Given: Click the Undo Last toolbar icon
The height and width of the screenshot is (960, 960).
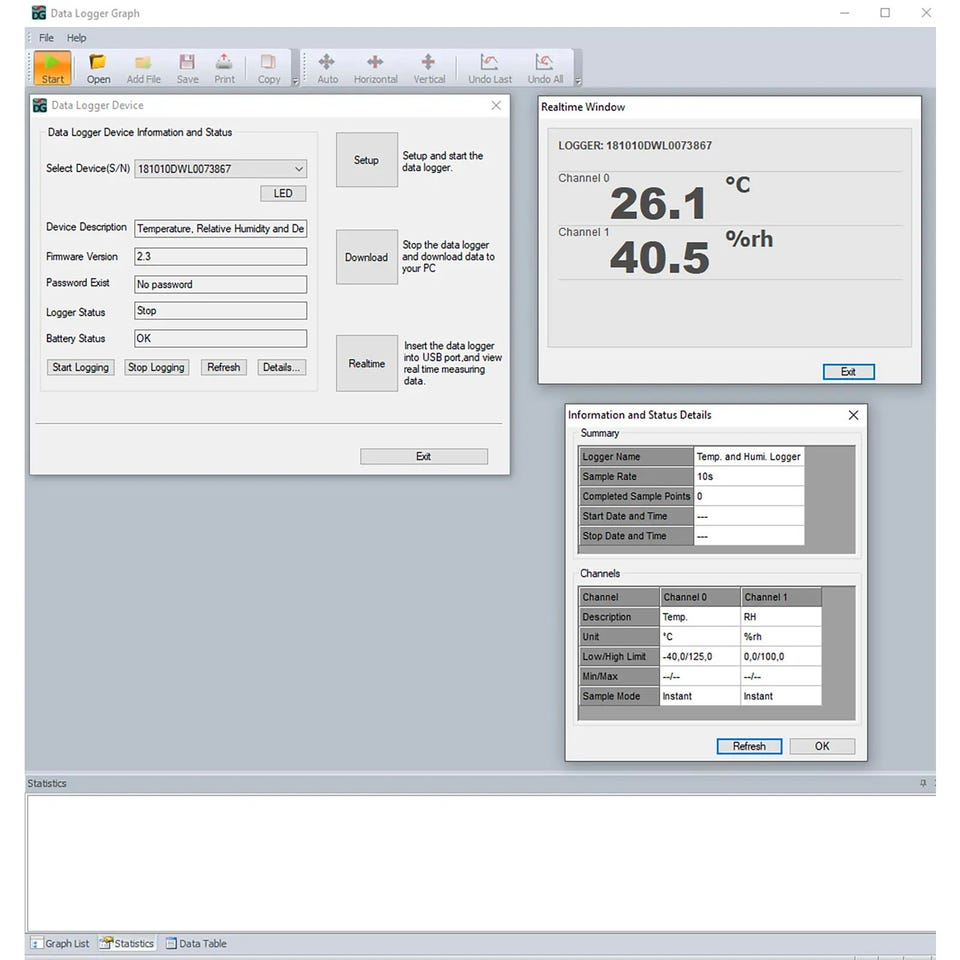Looking at the screenshot, I should pos(490,68).
